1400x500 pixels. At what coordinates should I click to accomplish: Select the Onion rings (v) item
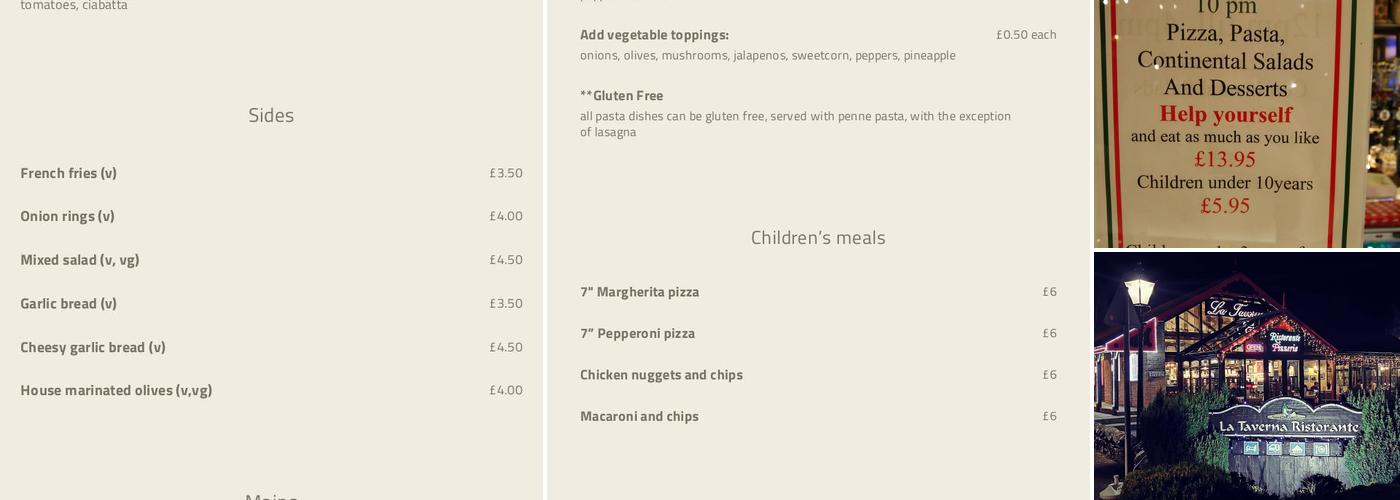click(x=68, y=216)
